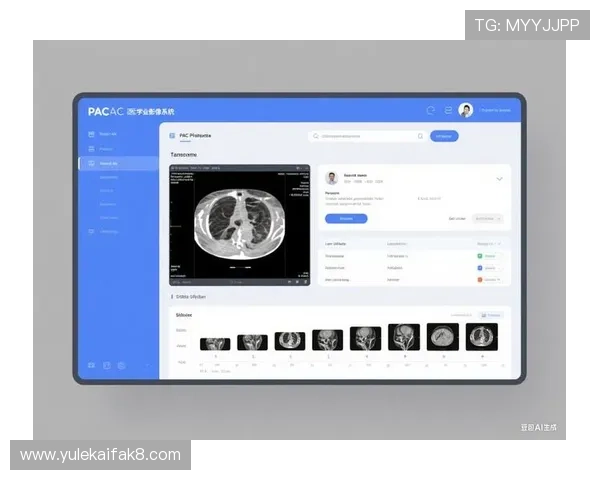Screen dimensions: 600x480
Task: Click the blue button beside the search field
Action: tap(444, 136)
